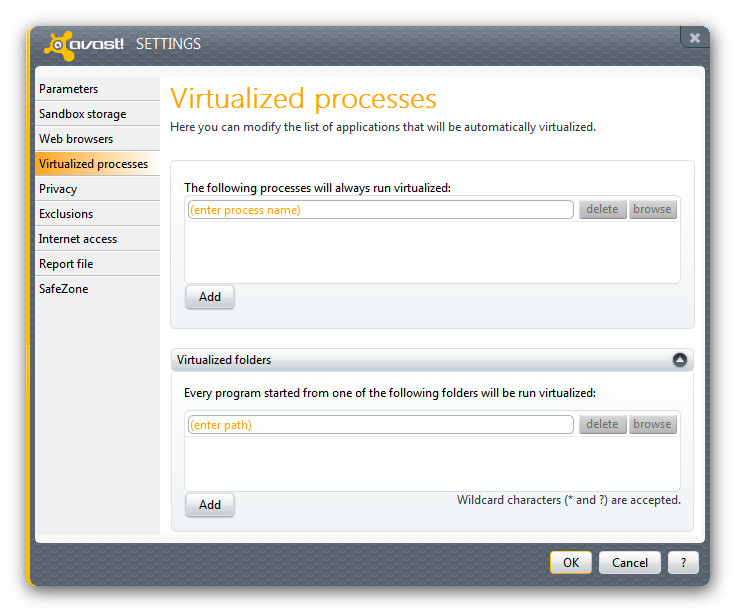This screenshot has height=612, width=736.
Task: Switch to Report file tab
Action: pyautogui.click(x=66, y=264)
